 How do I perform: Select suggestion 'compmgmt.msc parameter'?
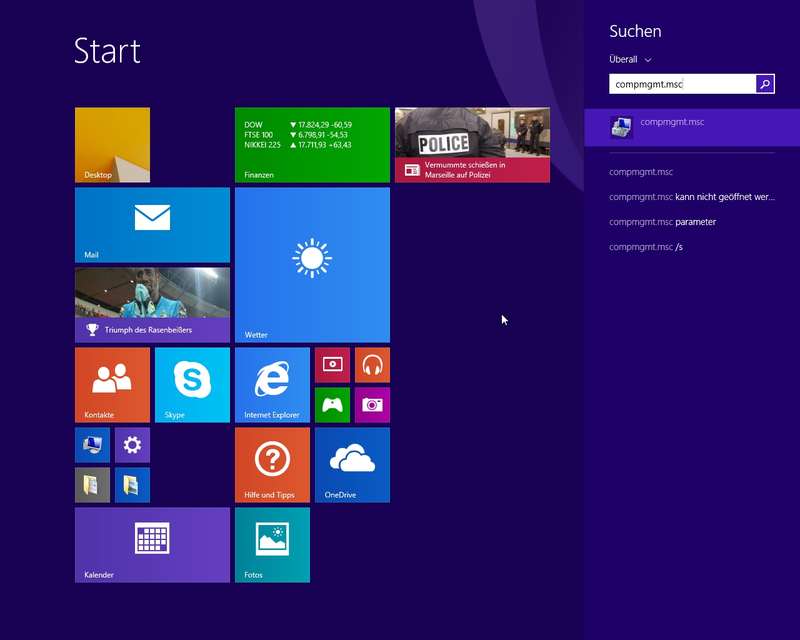[662, 222]
